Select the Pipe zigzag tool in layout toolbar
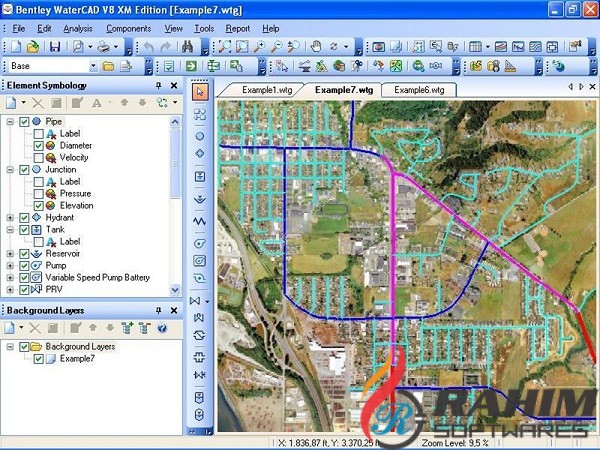This screenshot has height=450, width=600. click(200, 221)
